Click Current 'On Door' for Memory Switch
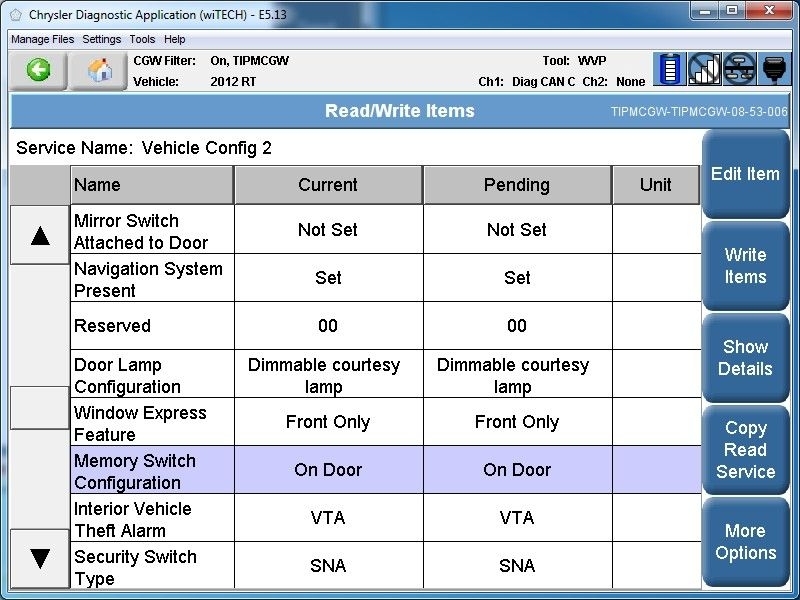 328,470
